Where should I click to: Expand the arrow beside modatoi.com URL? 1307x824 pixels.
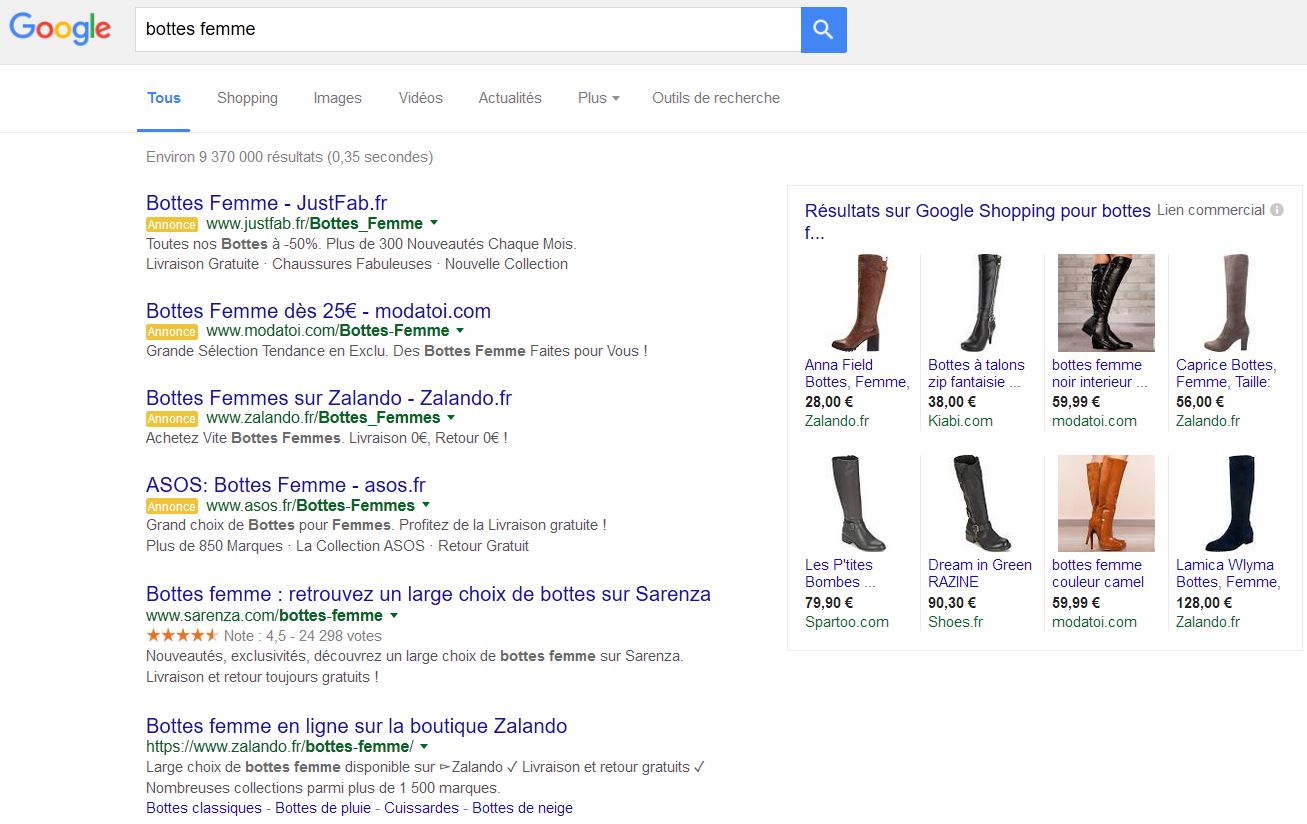[x=460, y=330]
